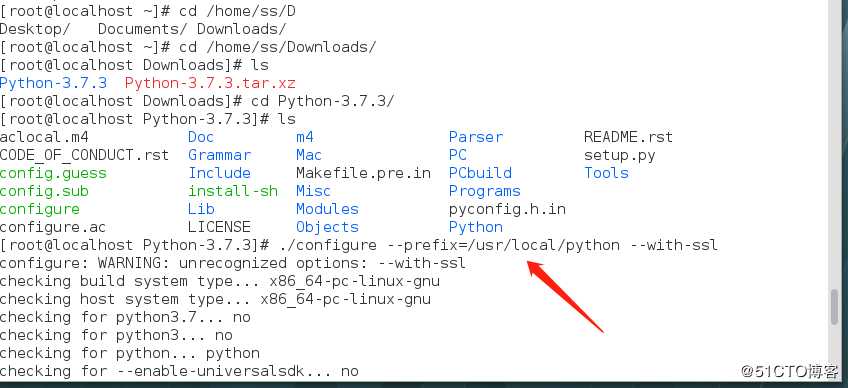The image size is (848, 388).
Task: Click the 'checking build system type' line
Action: pos(220,281)
